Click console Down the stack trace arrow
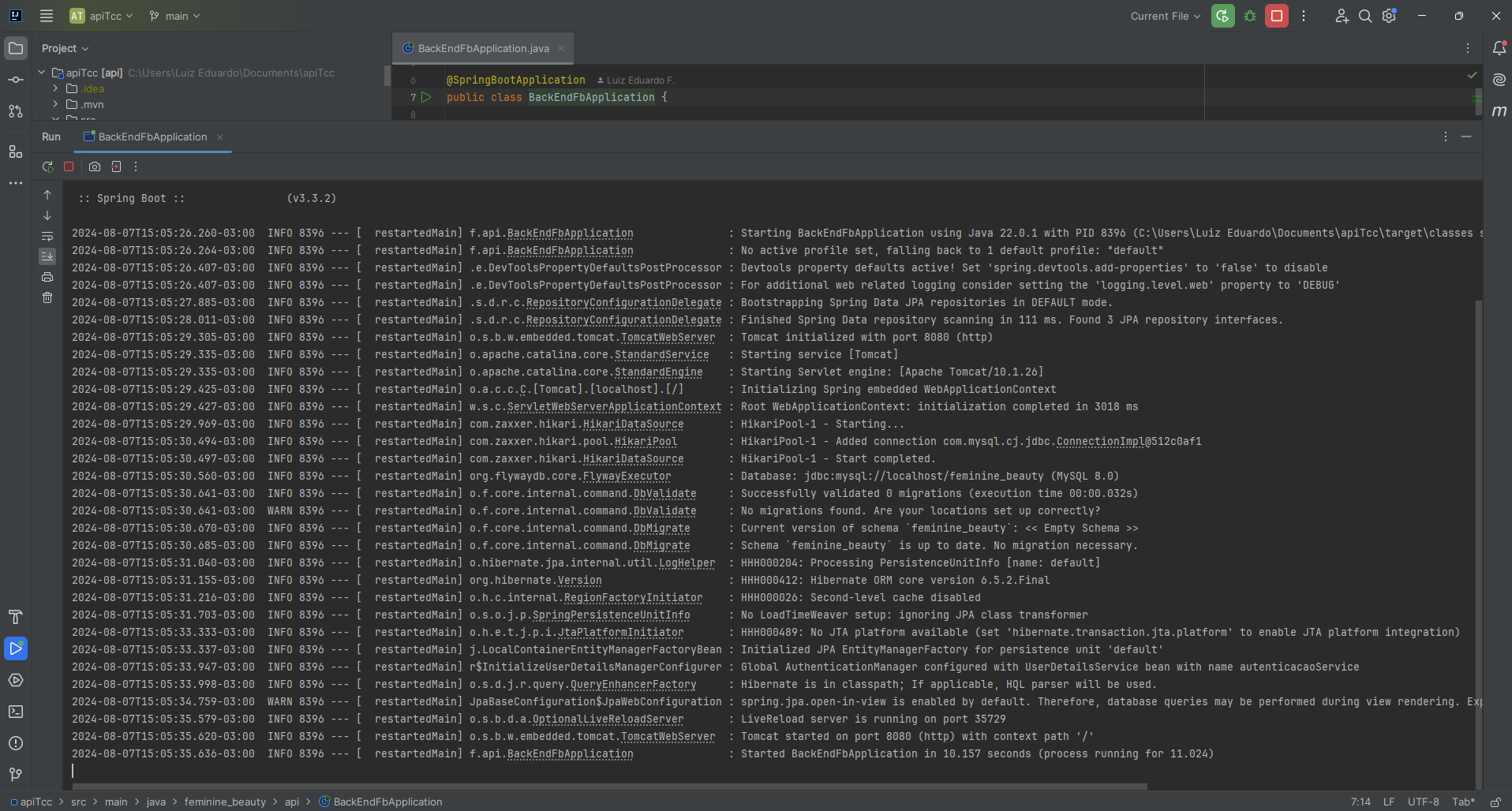The height and width of the screenshot is (811, 1512). (47, 215)
